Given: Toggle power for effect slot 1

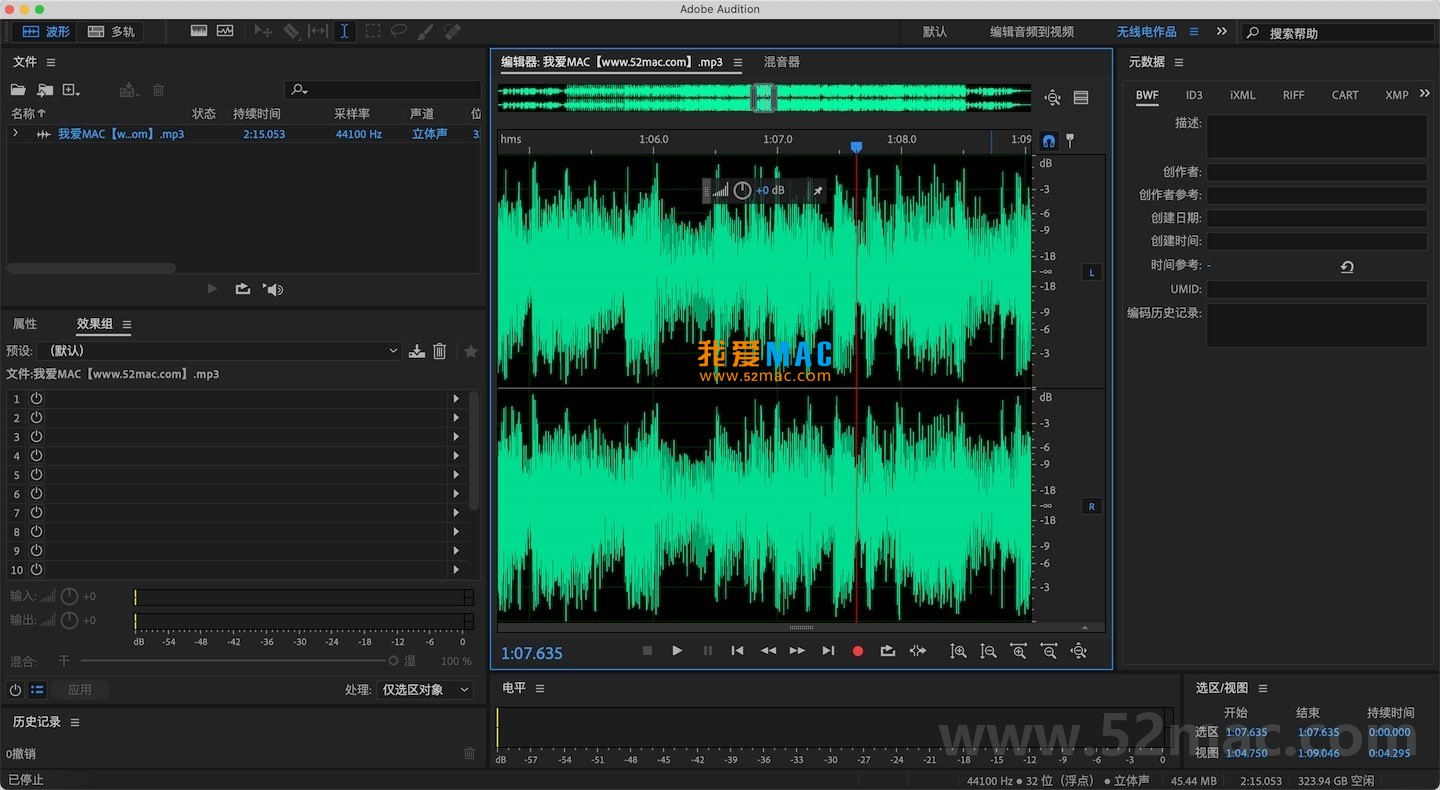Looking at the screenshot, I should click(x=36, y=398).
